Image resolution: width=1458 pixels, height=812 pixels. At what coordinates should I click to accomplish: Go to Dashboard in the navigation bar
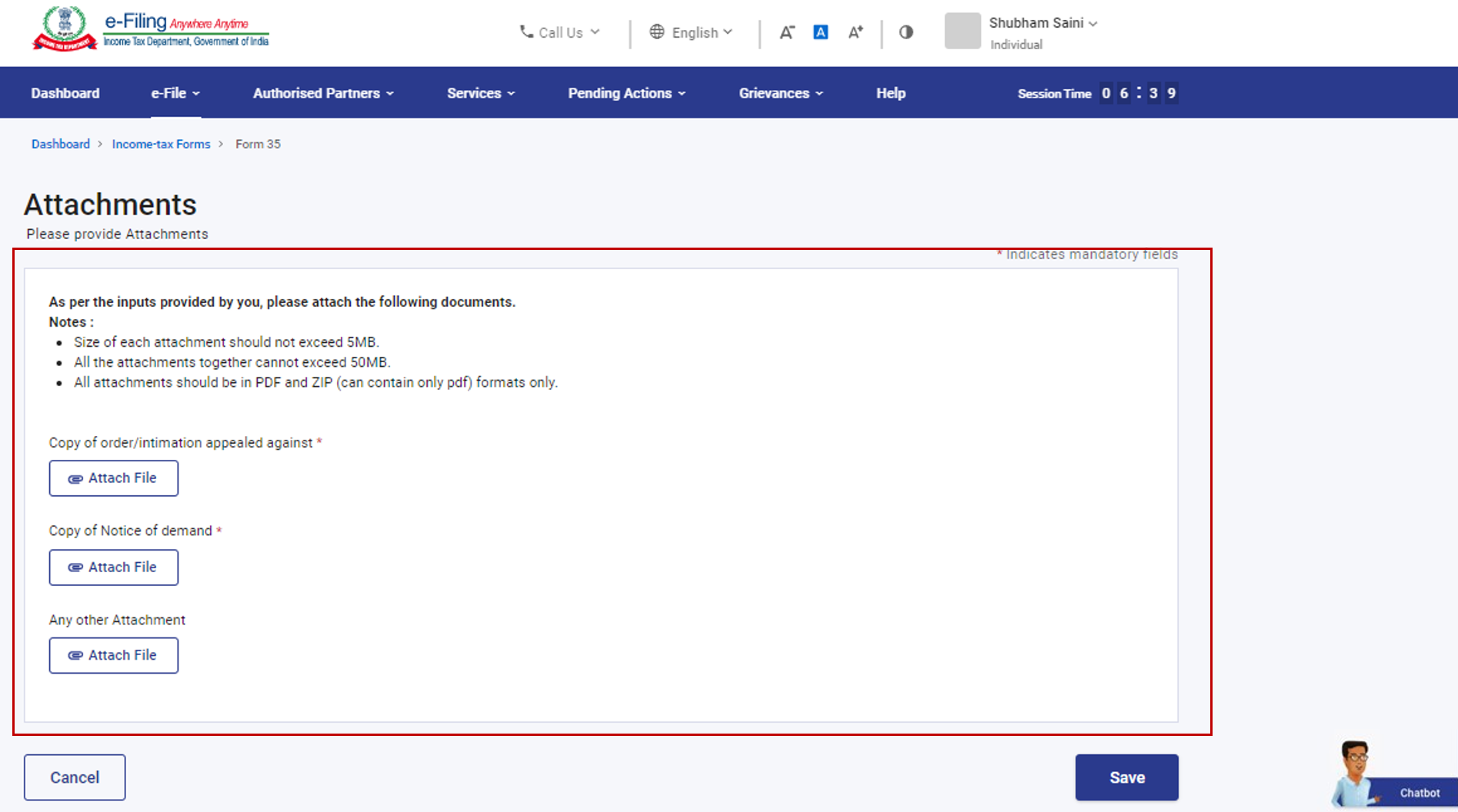coord(65,93)
